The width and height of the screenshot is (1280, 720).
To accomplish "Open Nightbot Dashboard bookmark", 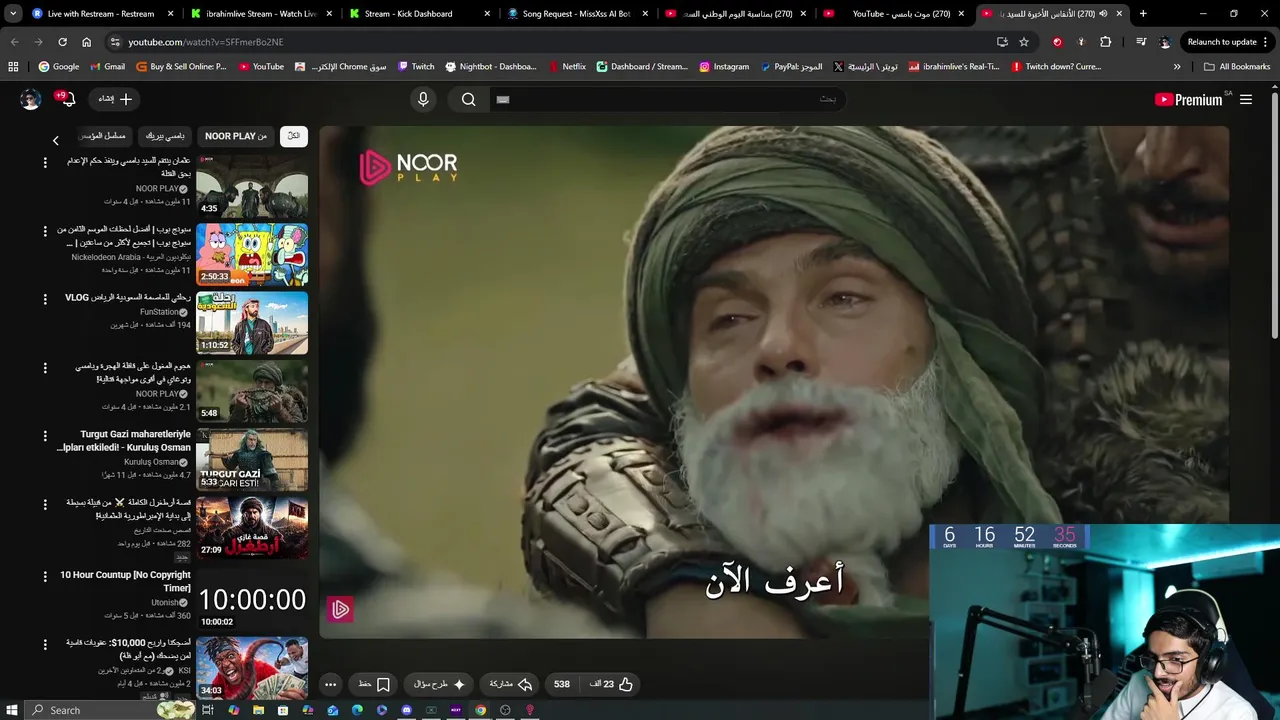I will (490, 66).
